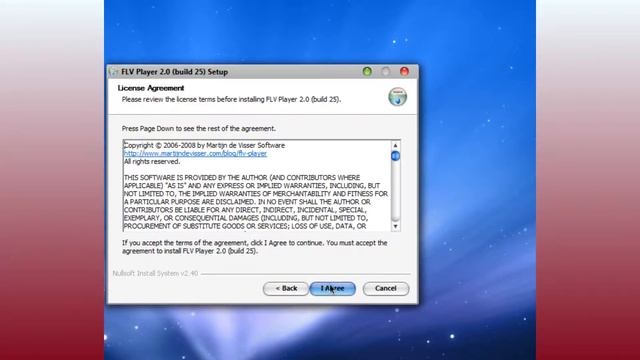Click the green minimize button in title bar

367,72
